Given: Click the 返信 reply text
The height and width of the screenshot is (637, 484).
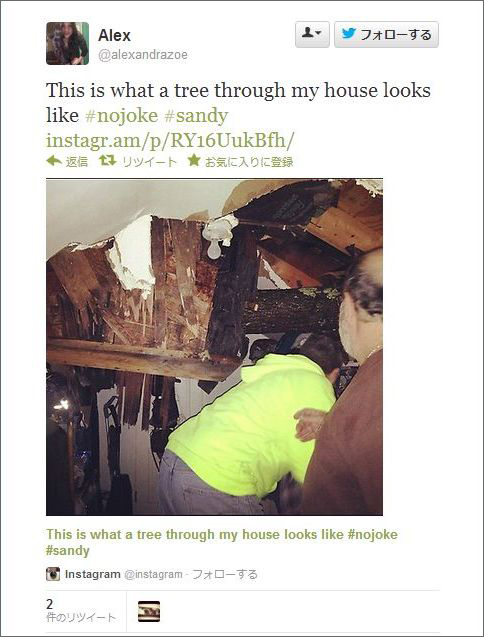Looking at the screenshot, I should coord(77,162).
